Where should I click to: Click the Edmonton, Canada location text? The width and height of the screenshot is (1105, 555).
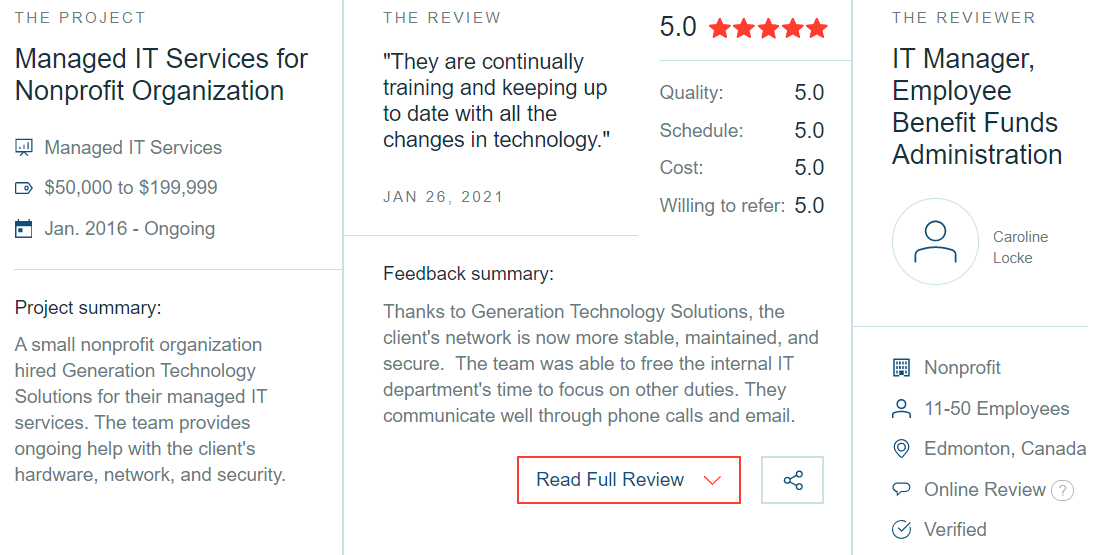tap(1005, 449)
